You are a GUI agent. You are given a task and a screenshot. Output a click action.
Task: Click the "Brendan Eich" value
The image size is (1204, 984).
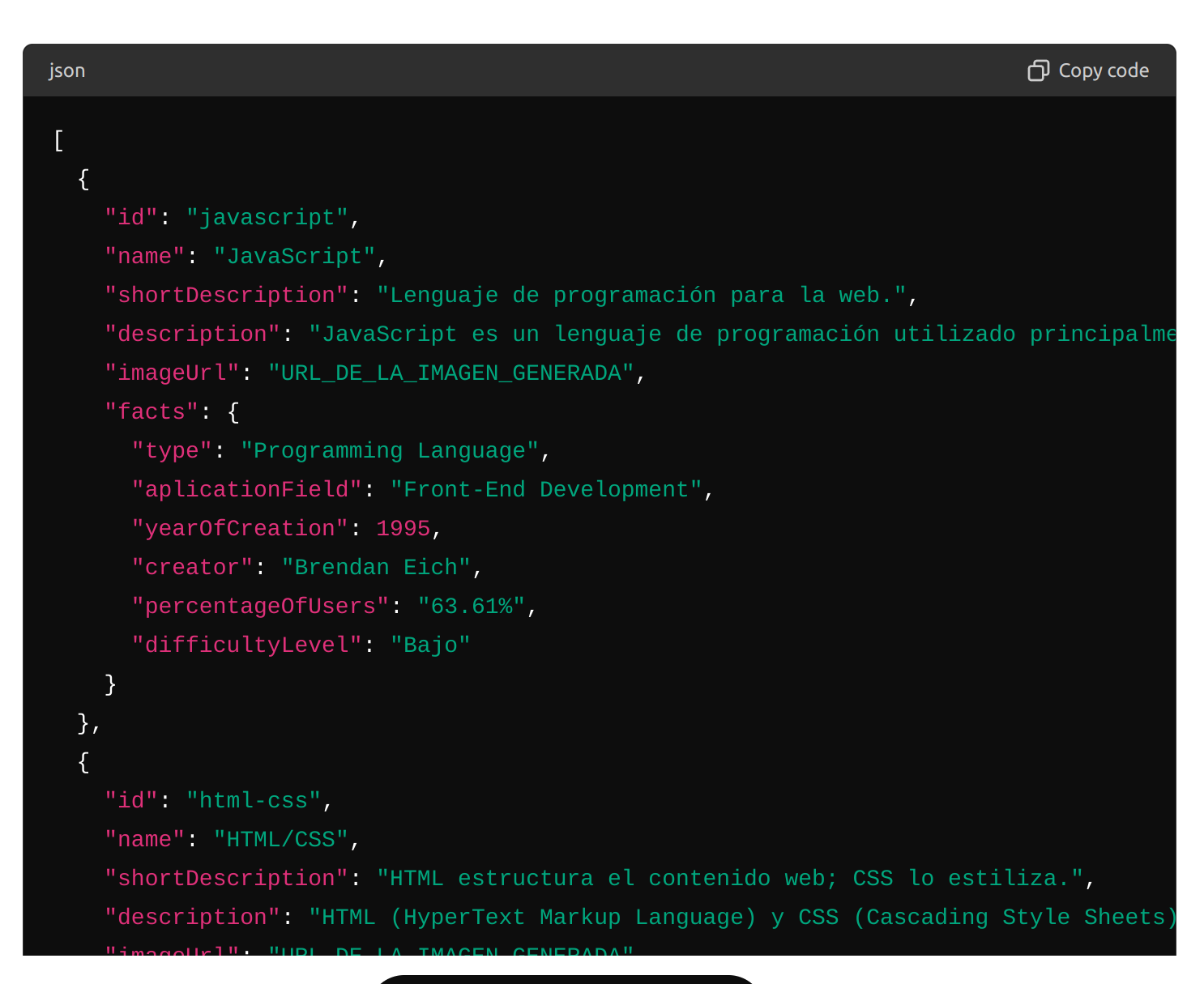(376, 568)
